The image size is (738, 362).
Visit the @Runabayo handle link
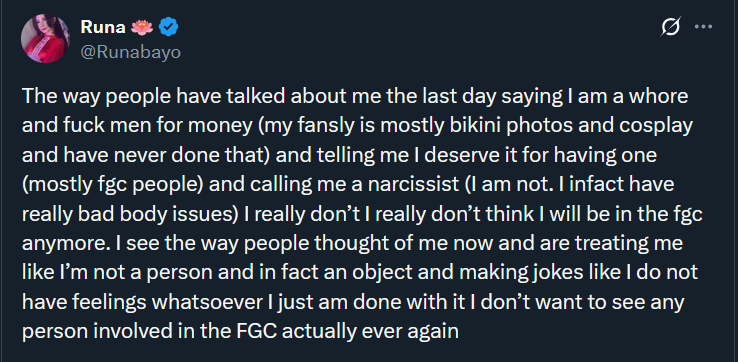pyautogui.click(x=131, y=52)
